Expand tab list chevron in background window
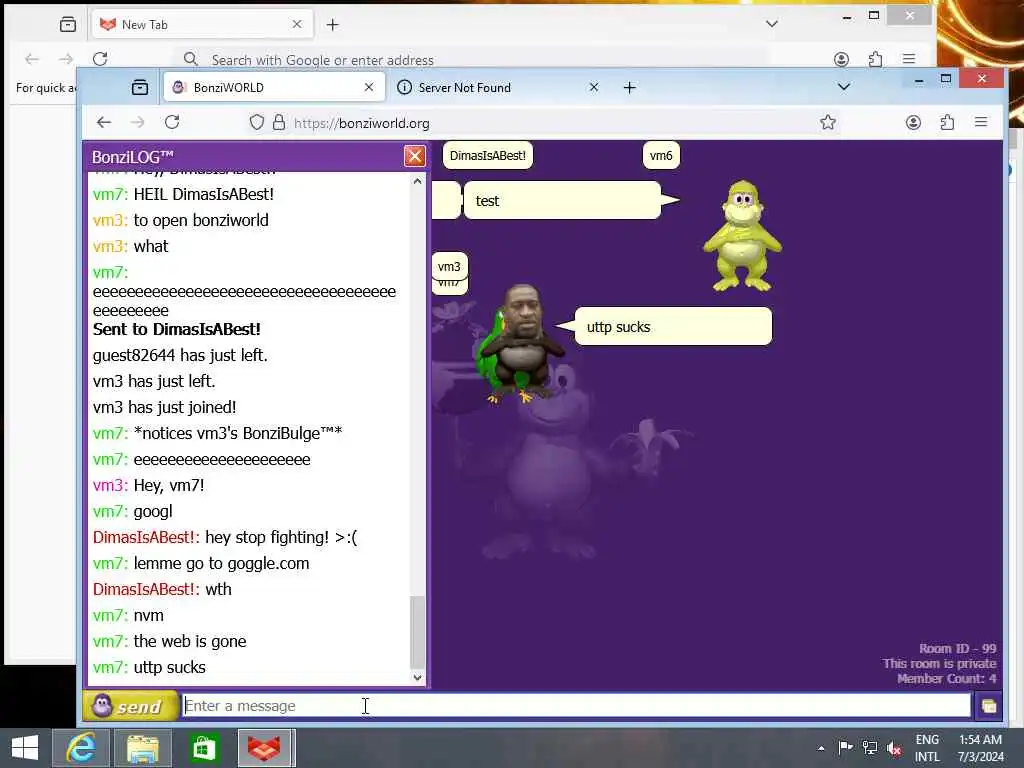The width and height of the screenshot is (1024, 768). click(x=772, y=24)
